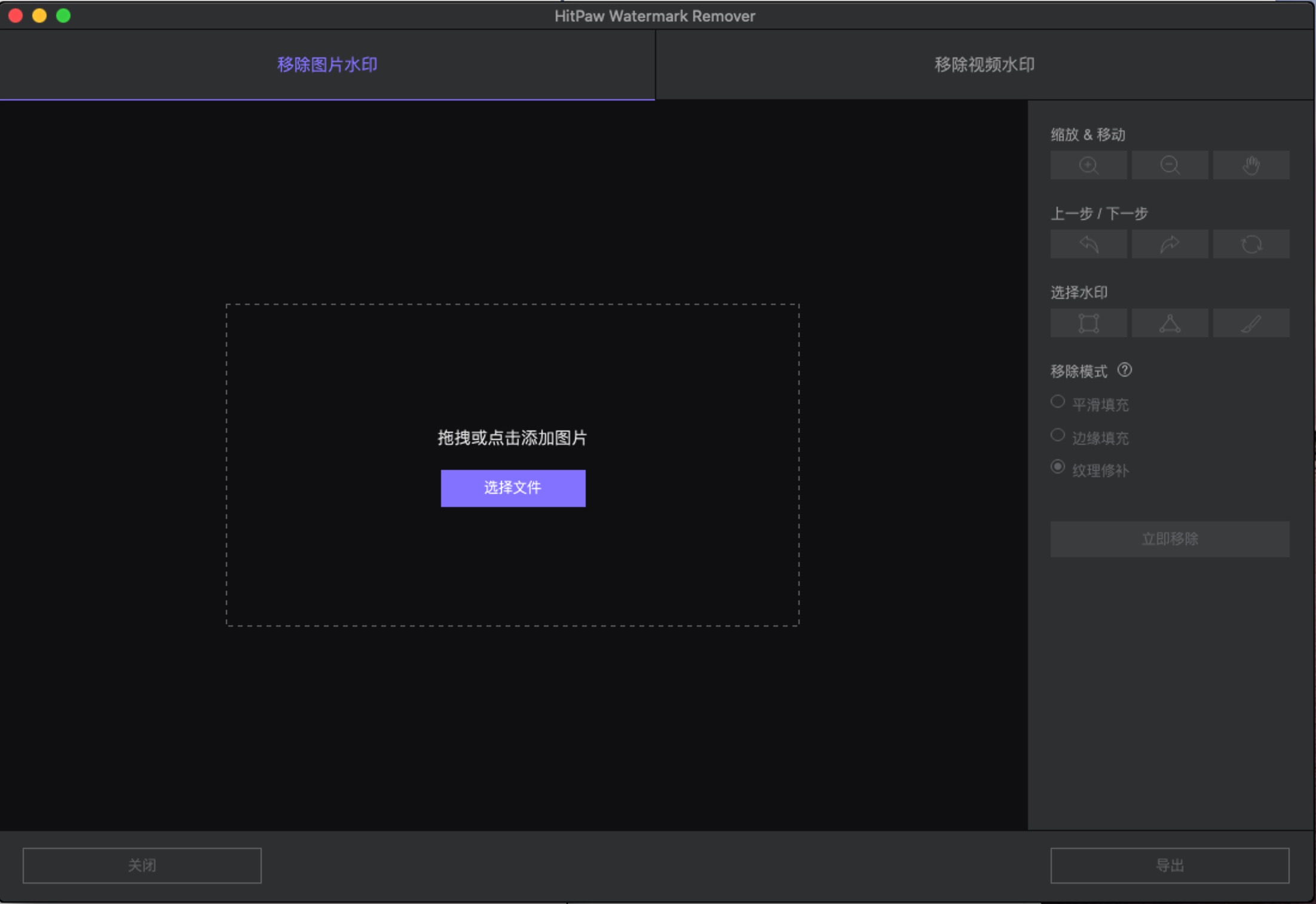This screenshot has width=1316, height=904.
Task: Select the rectangle marquee selection tool
Action: click(x=1088, y=323)
